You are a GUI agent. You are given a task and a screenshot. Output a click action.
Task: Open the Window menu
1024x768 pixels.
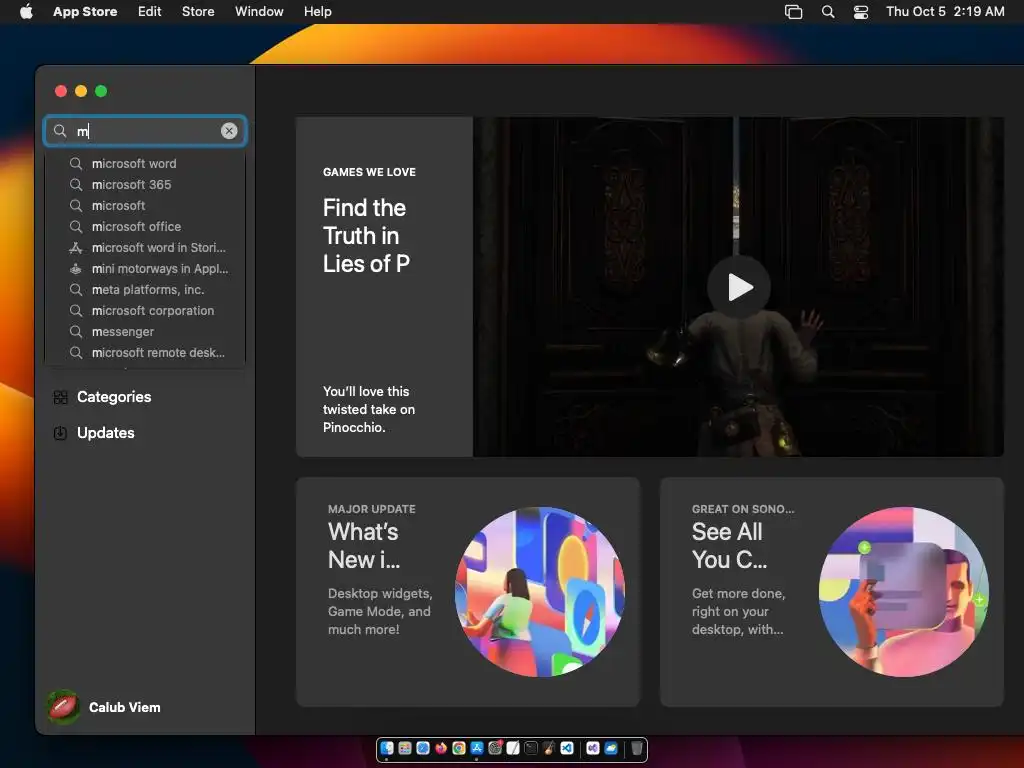tap(259, 11)
